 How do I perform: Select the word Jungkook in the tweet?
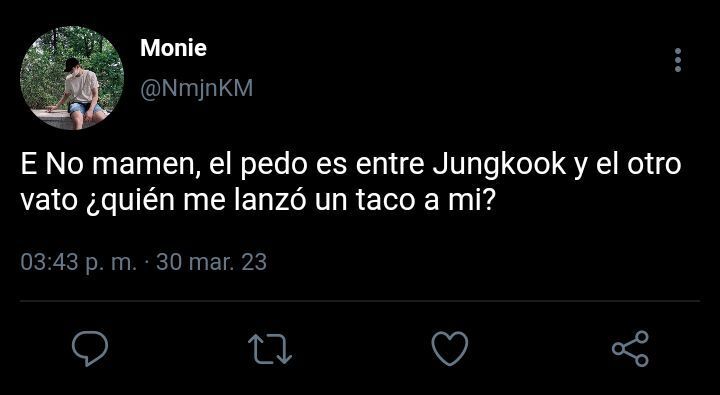pos(499,165)
